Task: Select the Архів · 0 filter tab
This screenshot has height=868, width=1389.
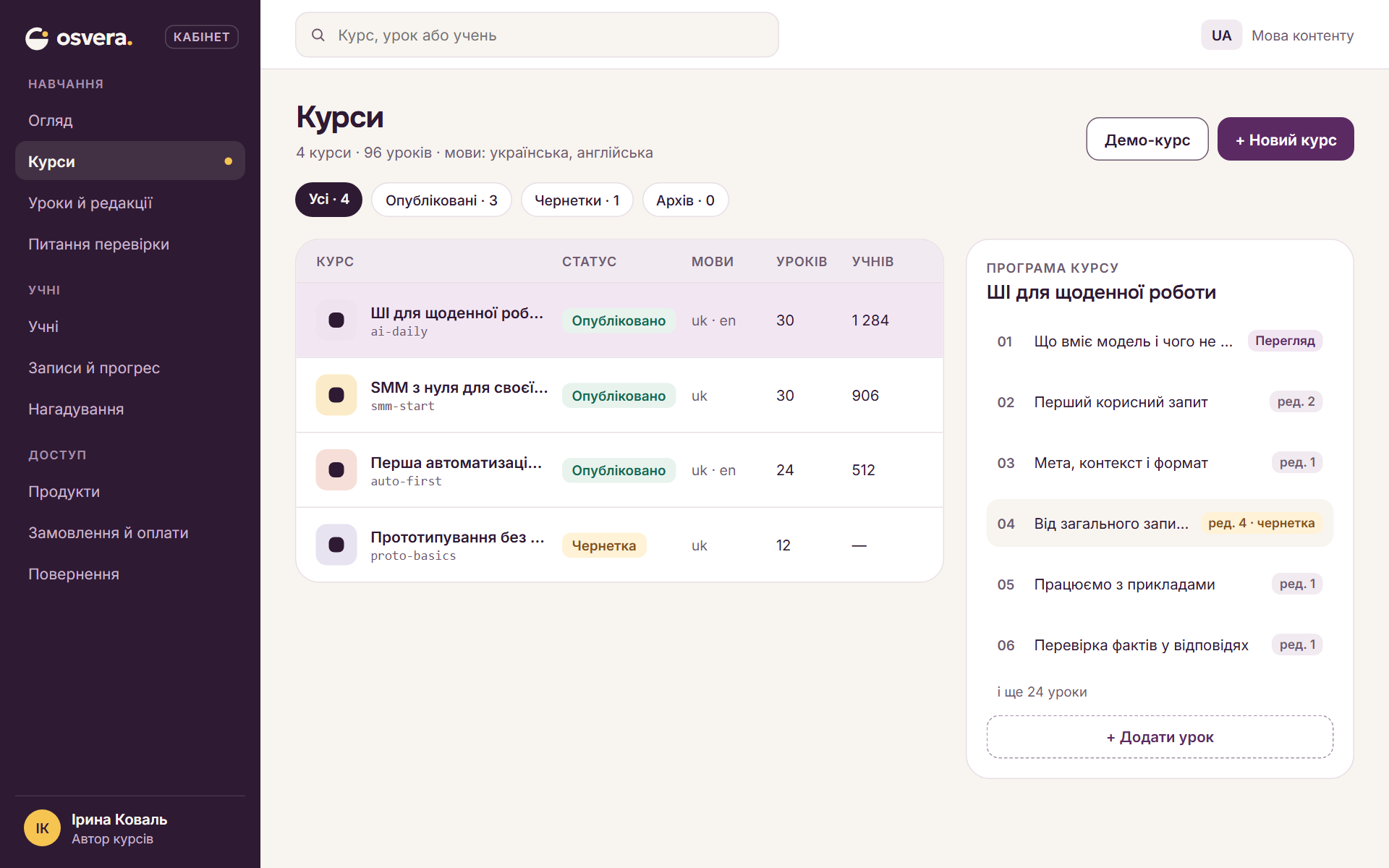Action: (x=685, y=200)
